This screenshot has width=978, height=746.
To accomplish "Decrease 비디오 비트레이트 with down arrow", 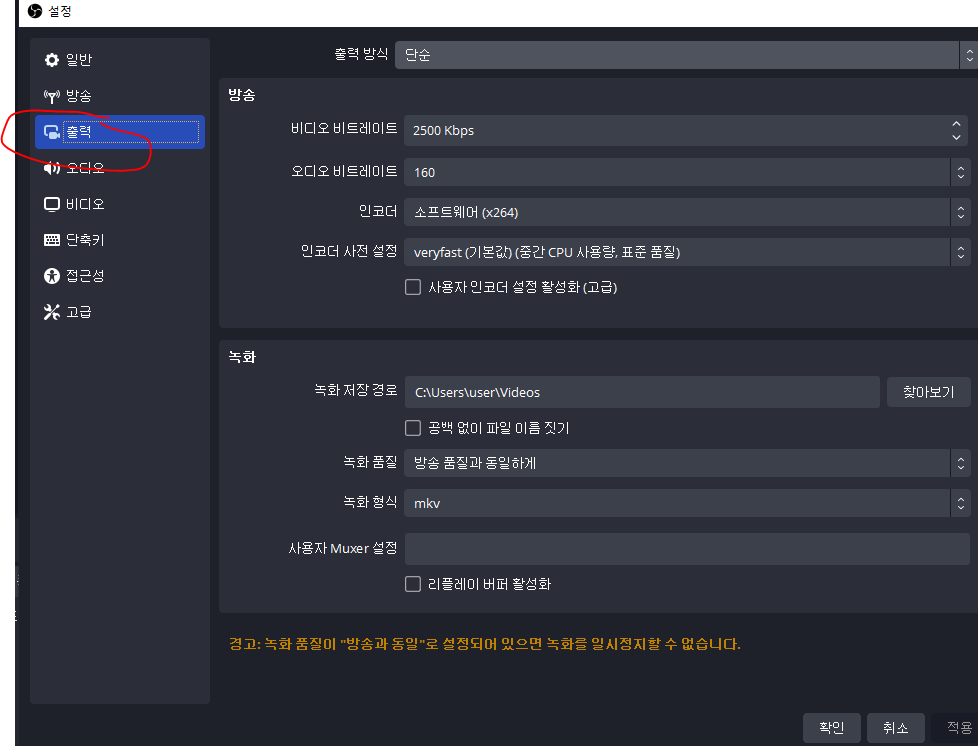I will (x=956, y=137).
